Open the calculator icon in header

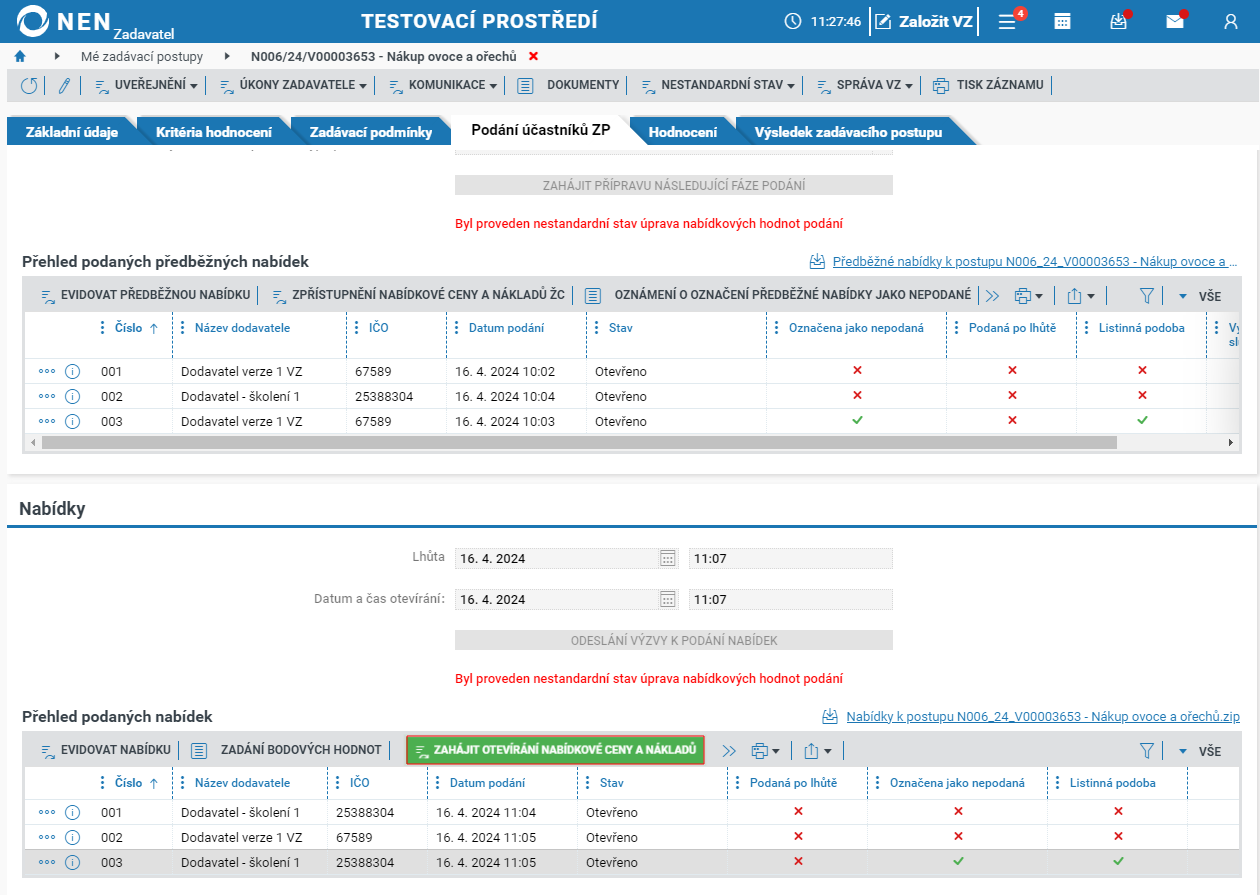pyautogui.click(x=1063, y=21)
